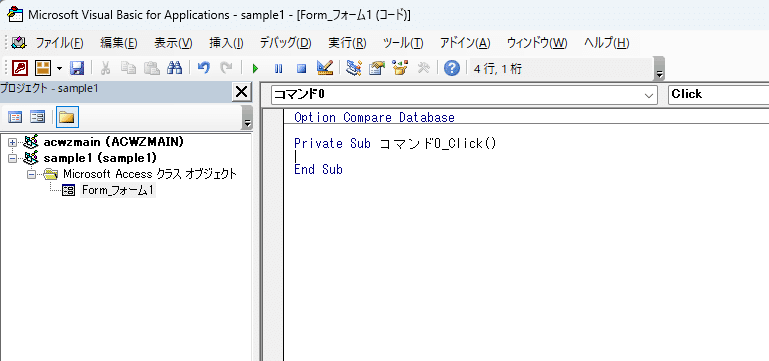Open the ファイル(F) menu
Image resolution: width=769 pixels, height=361 pixels.
point(59,43)
